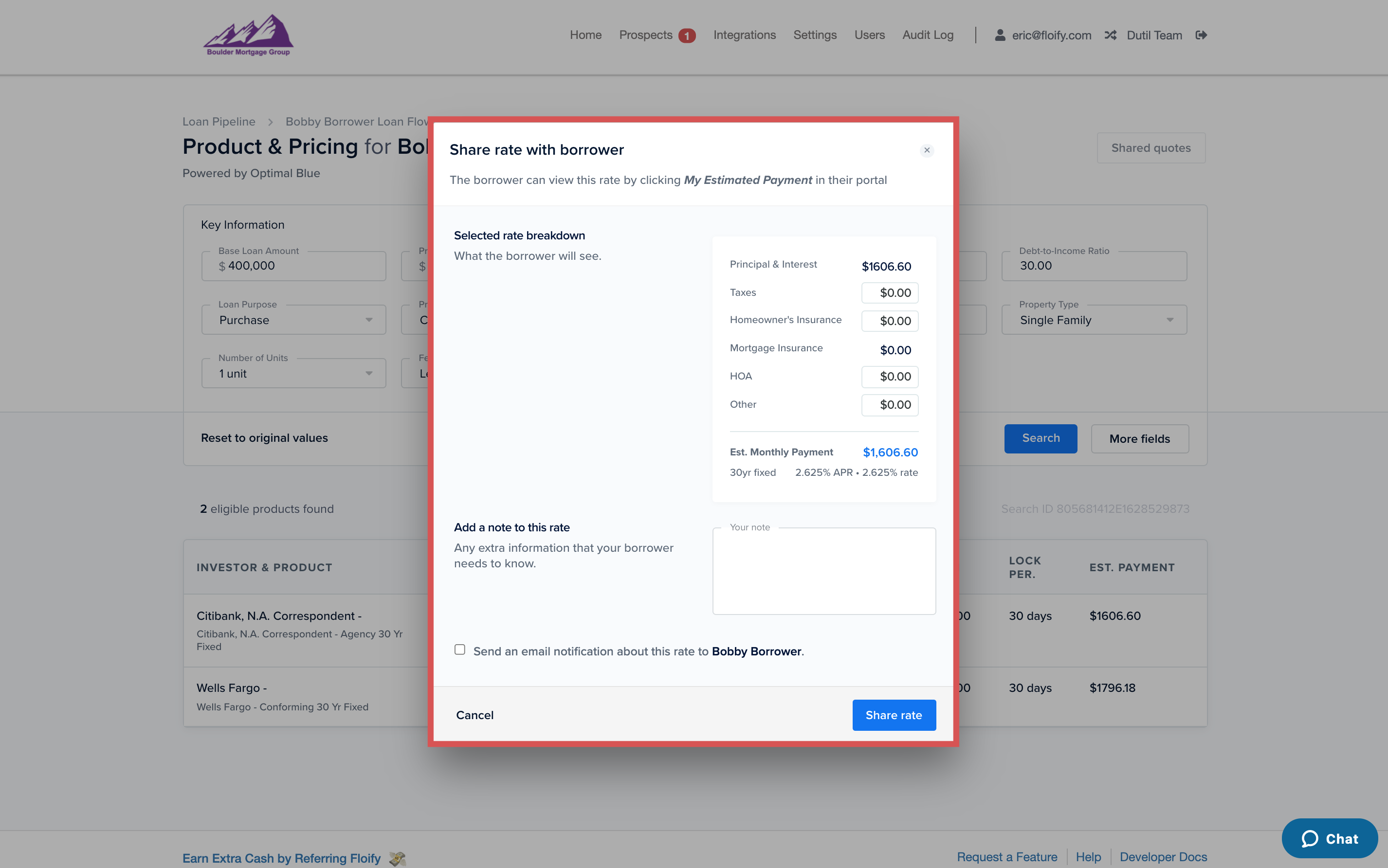Click the Boulder Mortgage Group logo
The width and height of the screenshot is (1388, 868).
click(x=248, y=36)
